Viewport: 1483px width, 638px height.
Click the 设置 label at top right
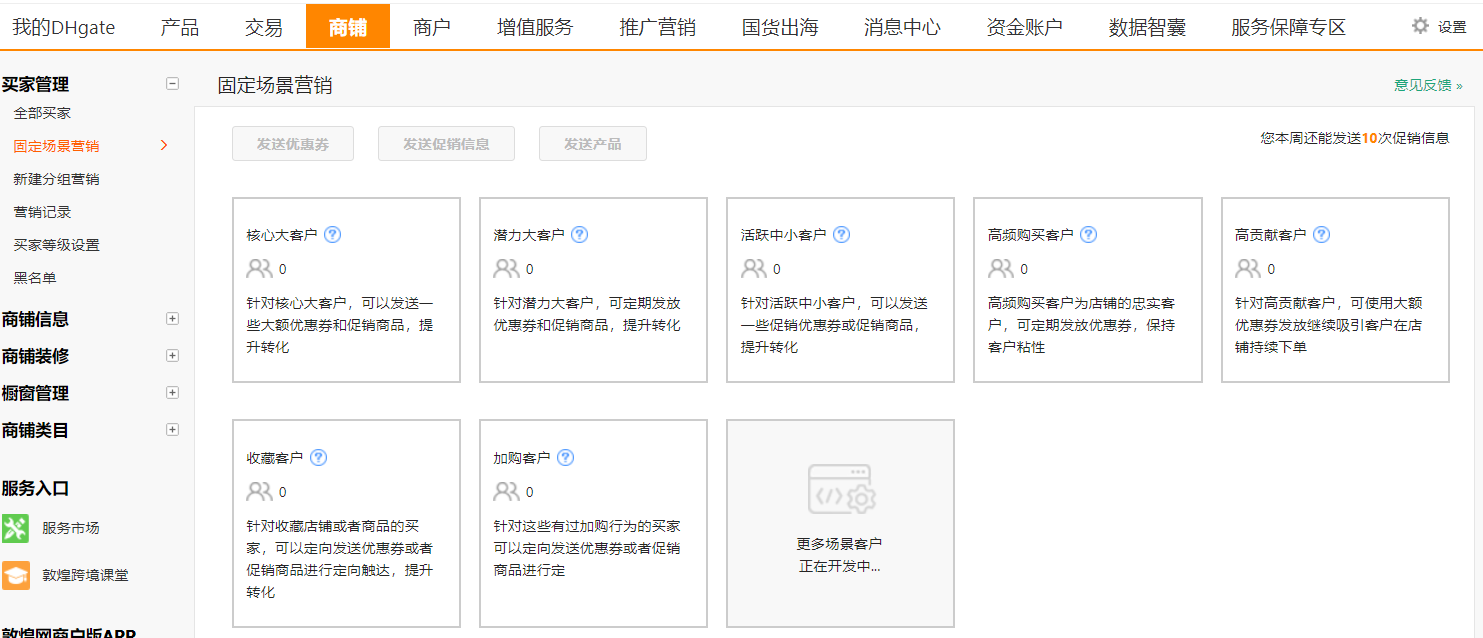point(1452,27)
